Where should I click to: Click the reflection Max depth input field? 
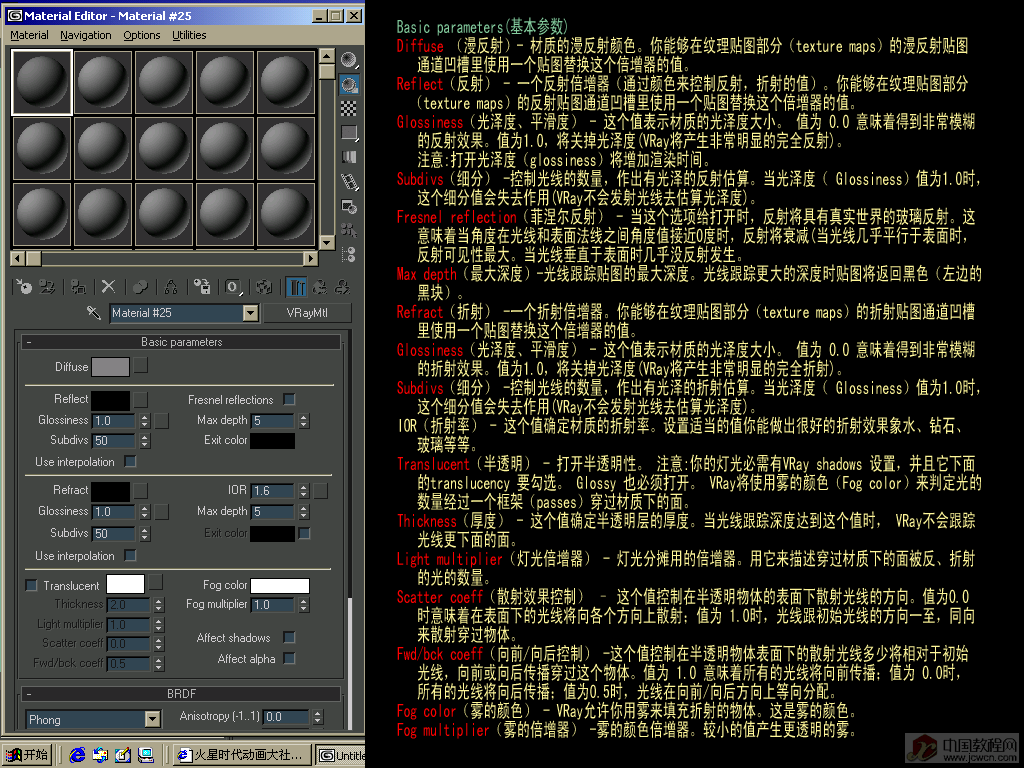pyautogui.click(x=273, y=421)
